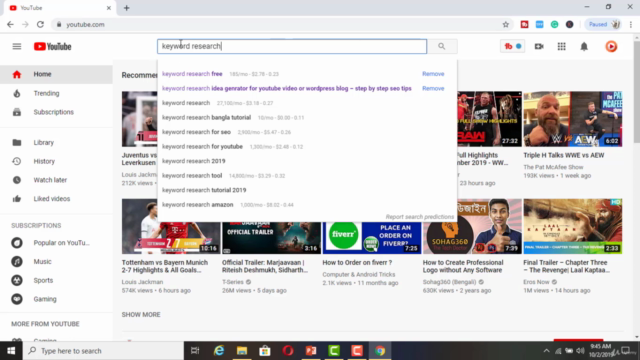Select suggestion "keyword research bangla tutorial"

(207, 118)
